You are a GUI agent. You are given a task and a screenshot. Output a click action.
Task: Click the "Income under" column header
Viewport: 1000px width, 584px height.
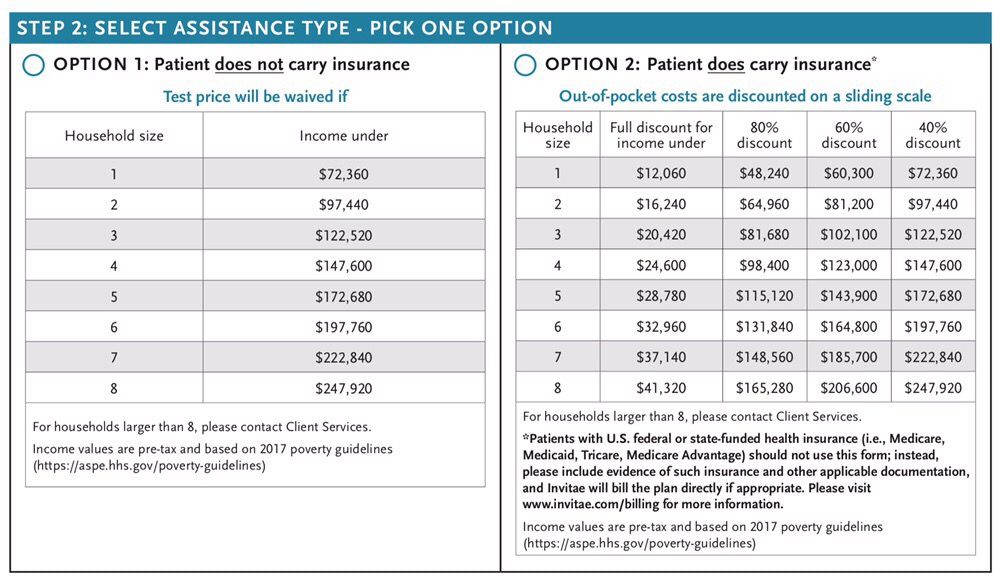click(x=344, y=135)
